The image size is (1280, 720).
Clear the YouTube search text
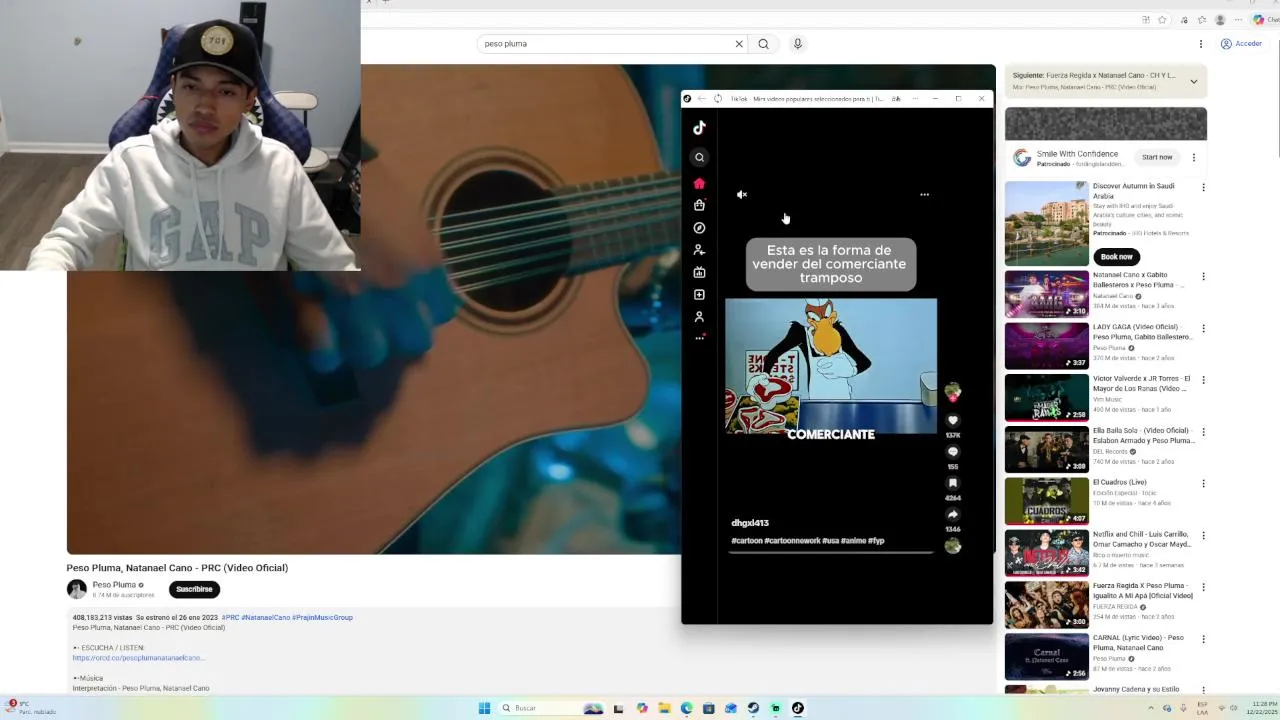click(x=739, y=44)
